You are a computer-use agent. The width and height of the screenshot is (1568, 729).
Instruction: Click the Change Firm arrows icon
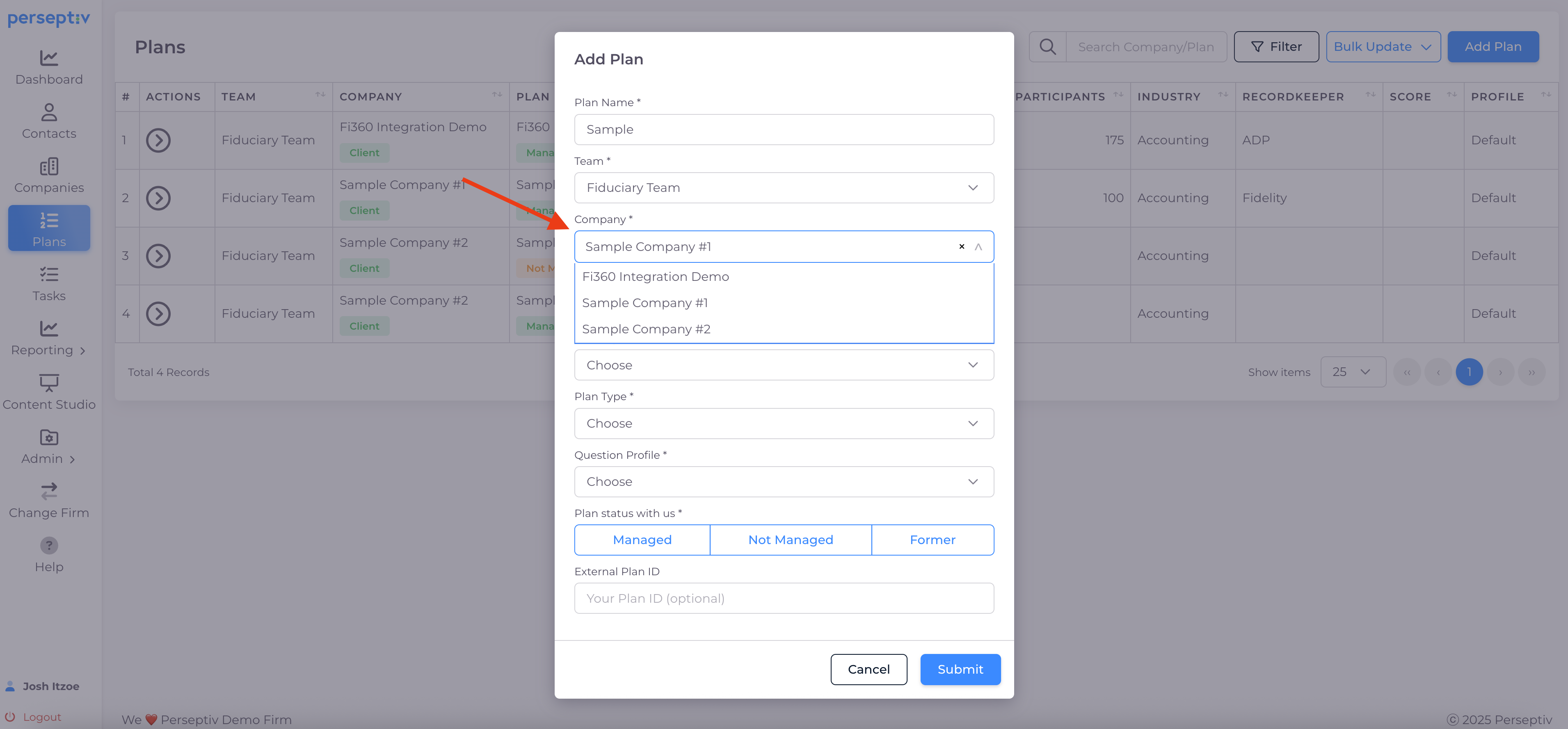tap(49, 491)
